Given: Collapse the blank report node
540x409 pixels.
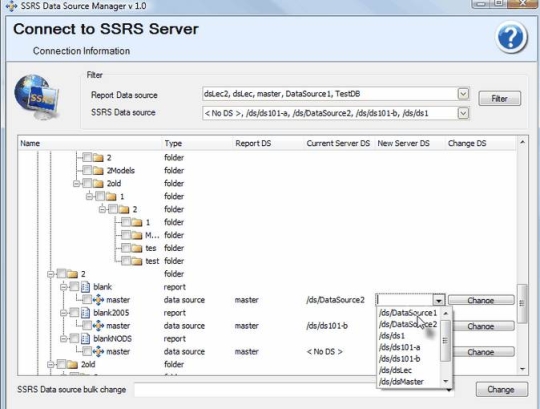Looking at the screenshot, I should [x=63, y=287].
